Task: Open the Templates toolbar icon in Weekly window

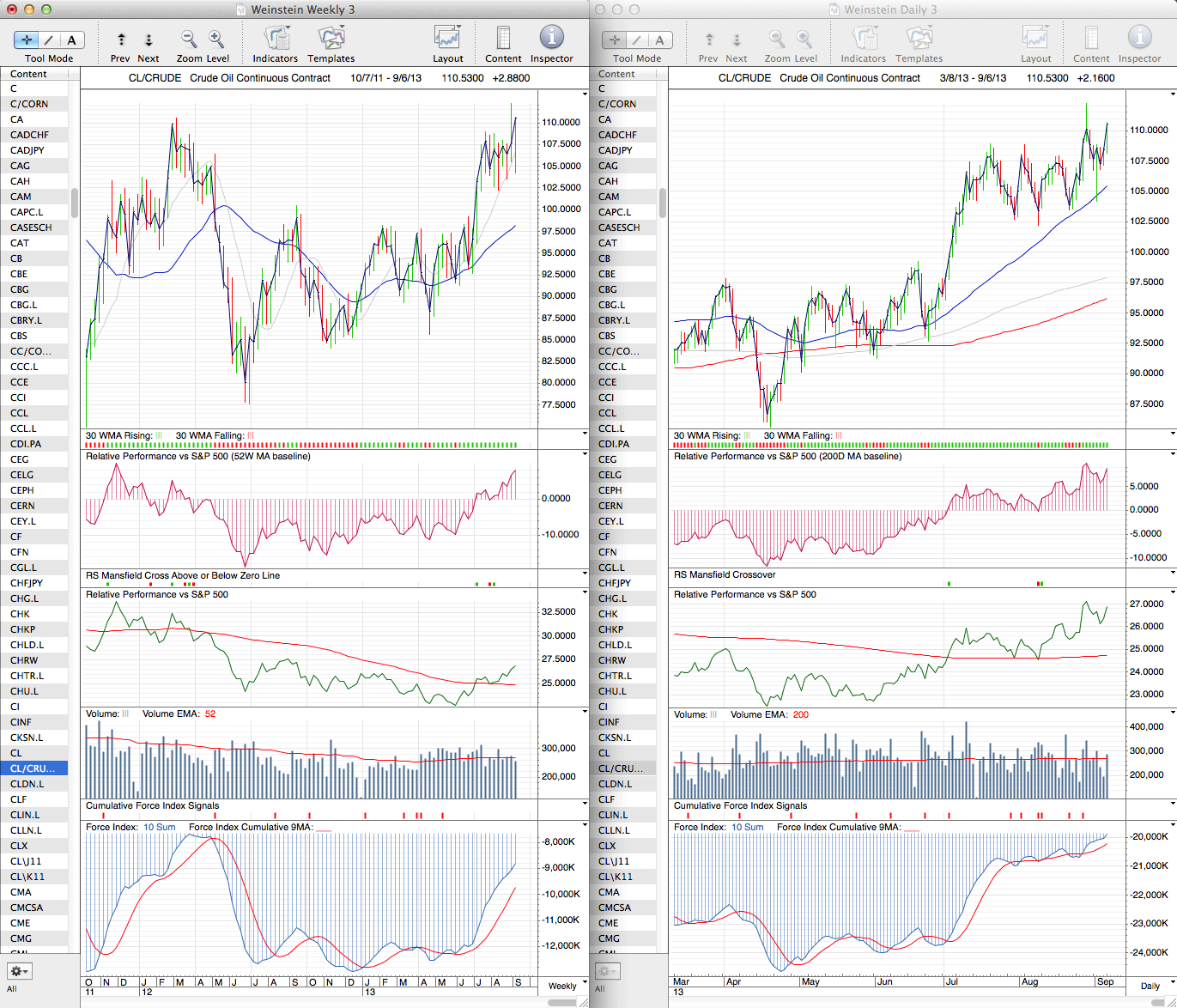Action: (331, 39)
